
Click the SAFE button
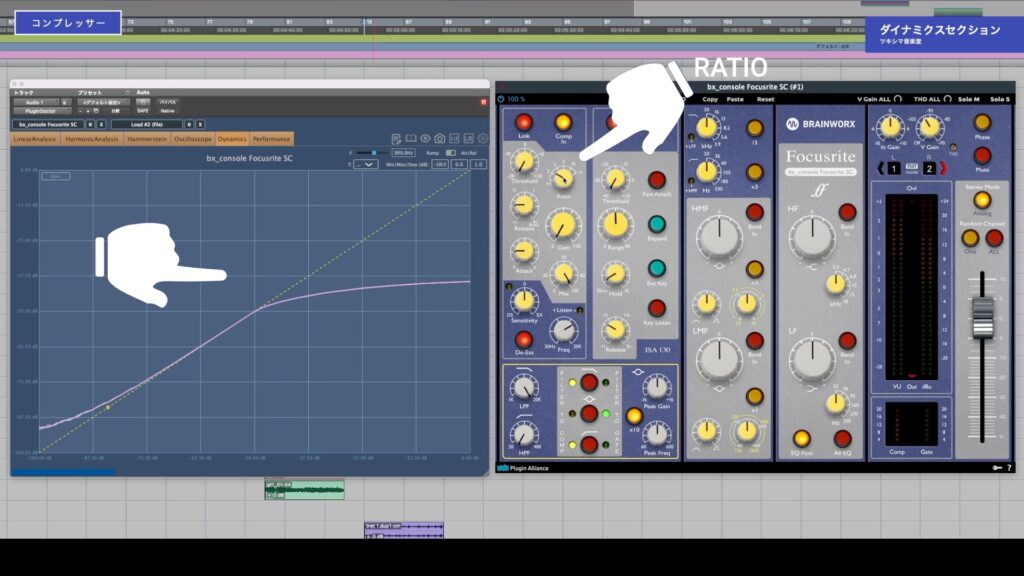(142, 111)
